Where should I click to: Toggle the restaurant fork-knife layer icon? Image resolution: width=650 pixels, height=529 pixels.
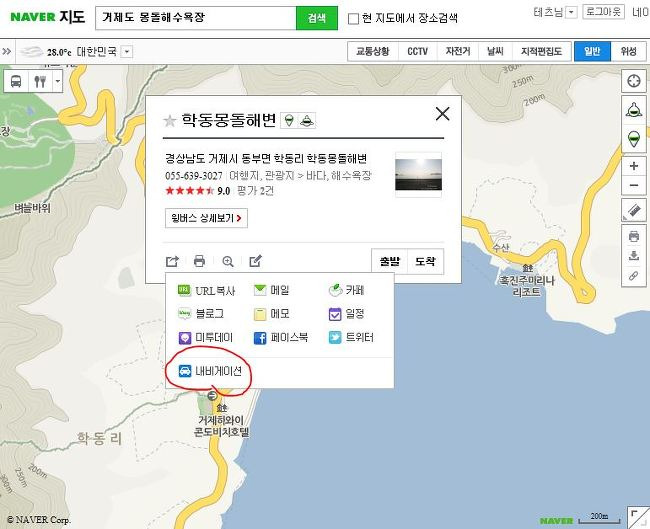point(40,81)
